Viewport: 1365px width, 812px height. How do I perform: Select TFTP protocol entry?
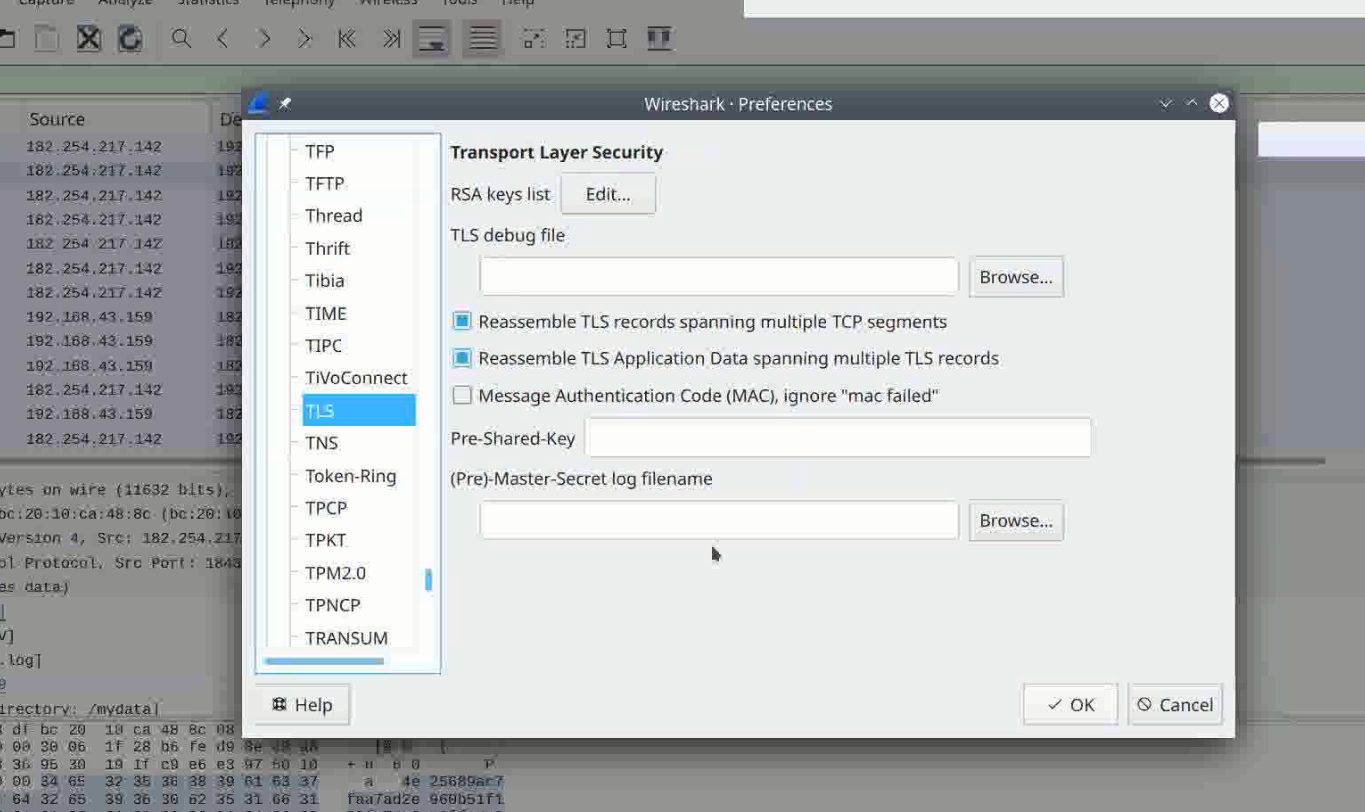pyautogui.click(x=325, y=183)
